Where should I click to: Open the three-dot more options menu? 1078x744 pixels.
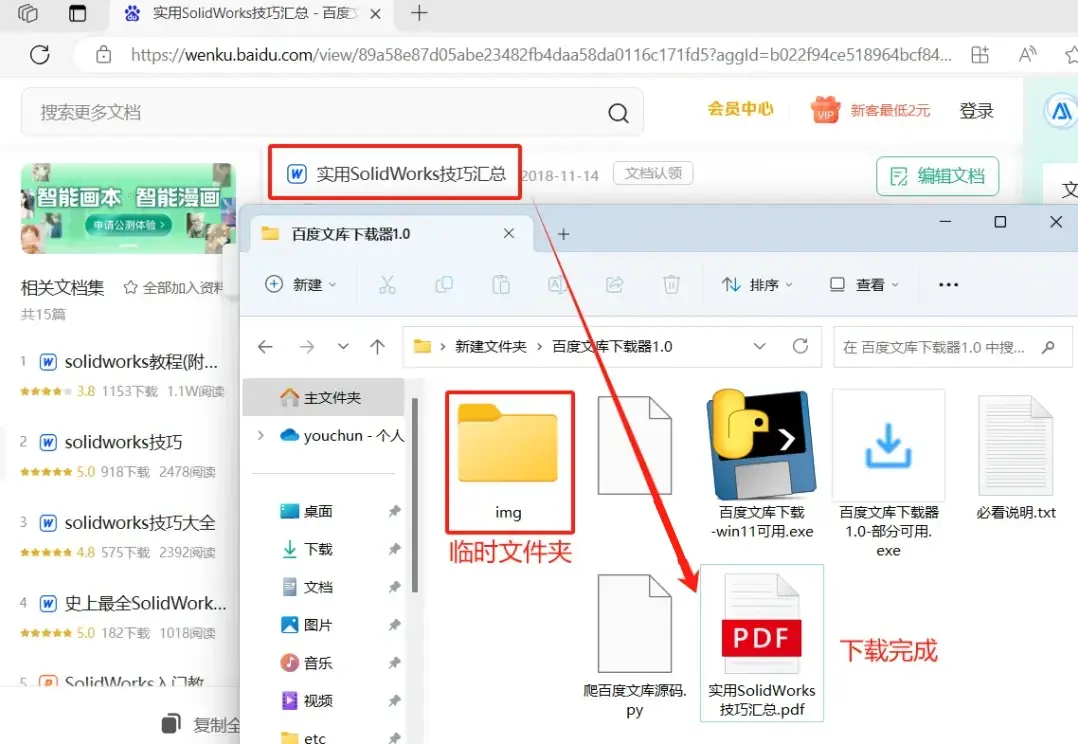tap(948, 285)
